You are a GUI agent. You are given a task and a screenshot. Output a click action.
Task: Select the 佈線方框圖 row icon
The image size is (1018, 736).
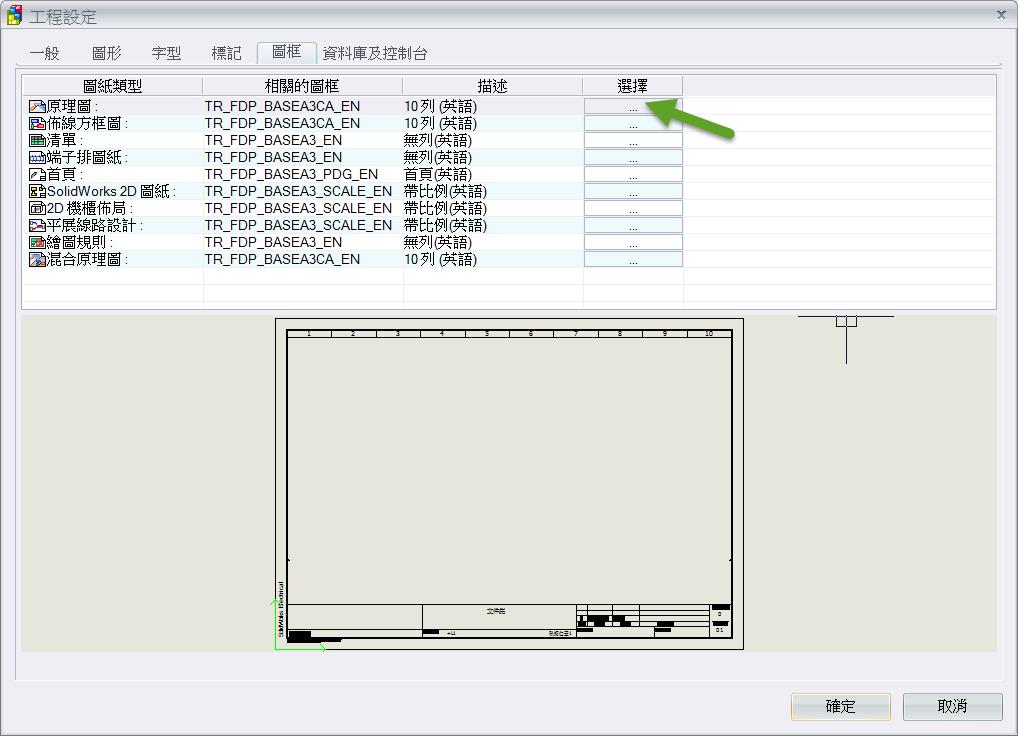pyautogui.click(x=37, y=123)
